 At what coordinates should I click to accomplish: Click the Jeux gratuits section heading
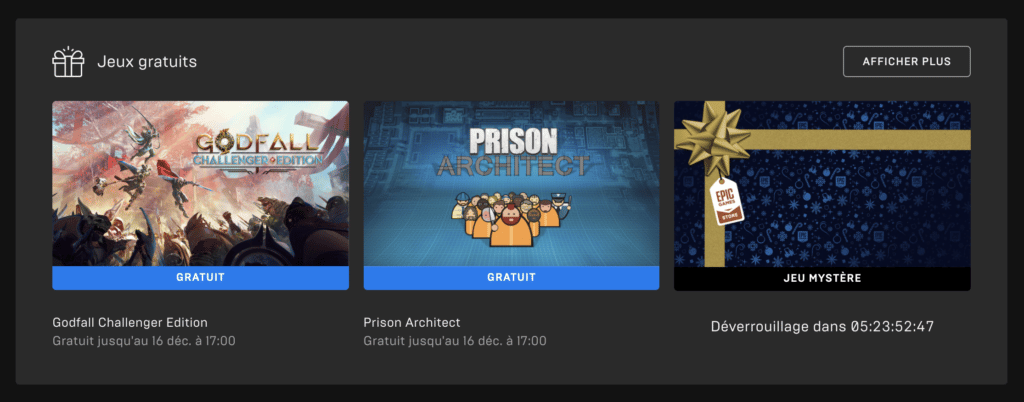point(147,62)
